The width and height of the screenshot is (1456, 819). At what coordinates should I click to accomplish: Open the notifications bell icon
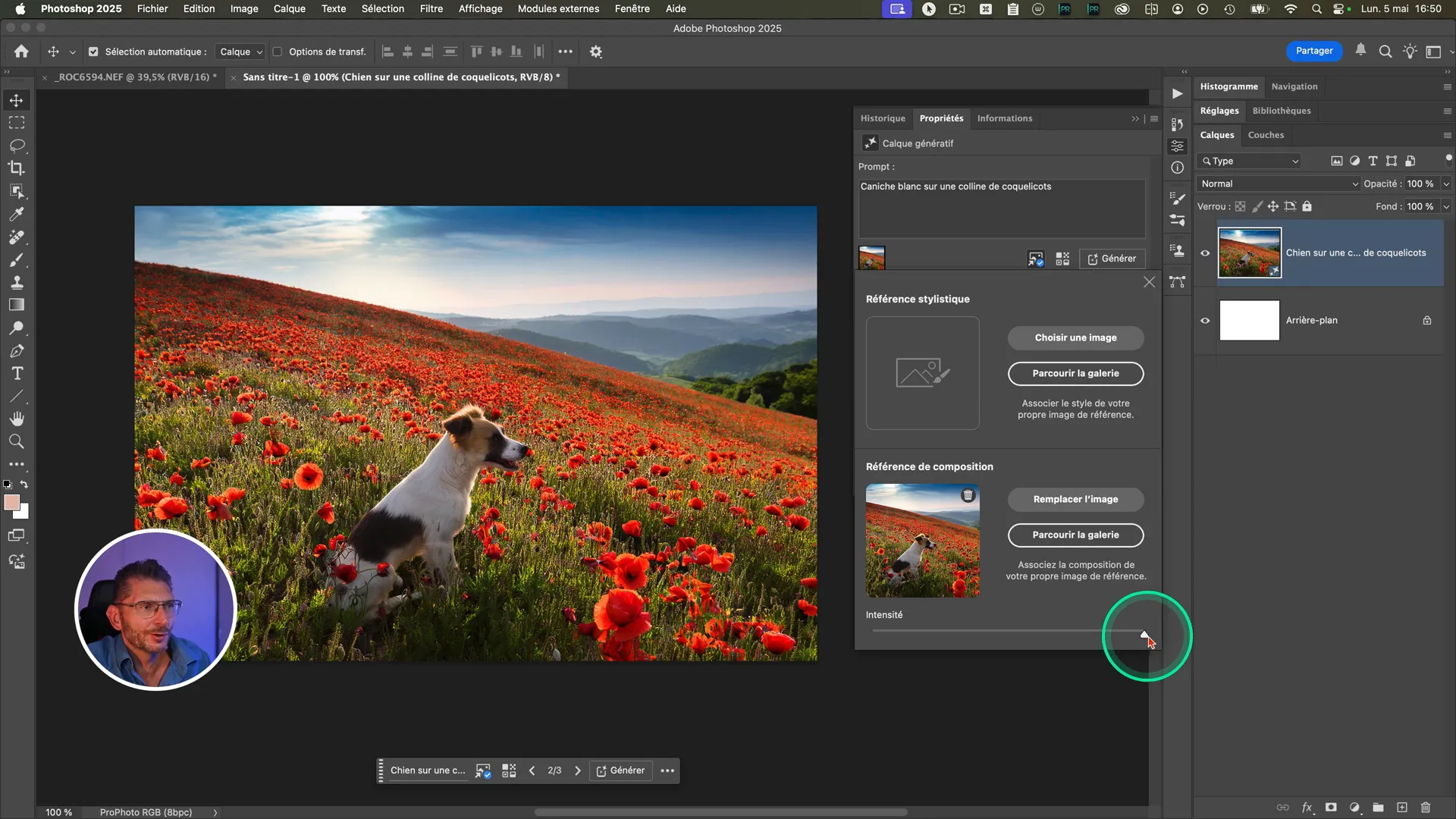[1360, 50]
